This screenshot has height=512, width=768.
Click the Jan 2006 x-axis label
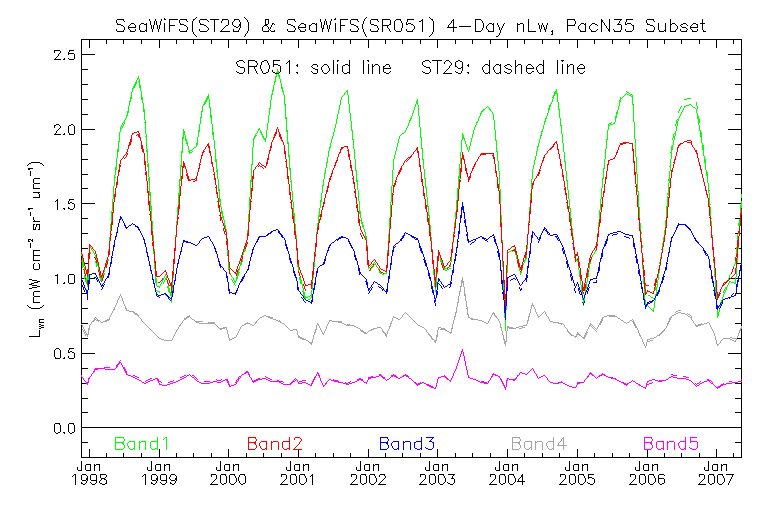pos(647,473)
